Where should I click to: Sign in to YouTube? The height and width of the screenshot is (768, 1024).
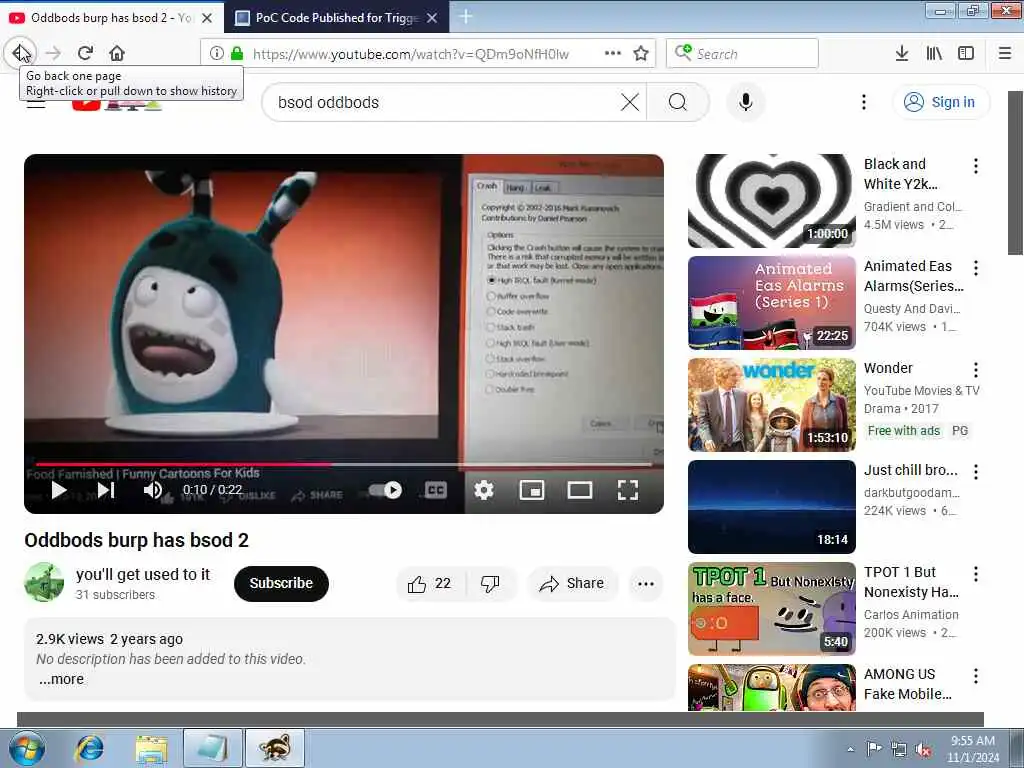(x=941, y=102)
